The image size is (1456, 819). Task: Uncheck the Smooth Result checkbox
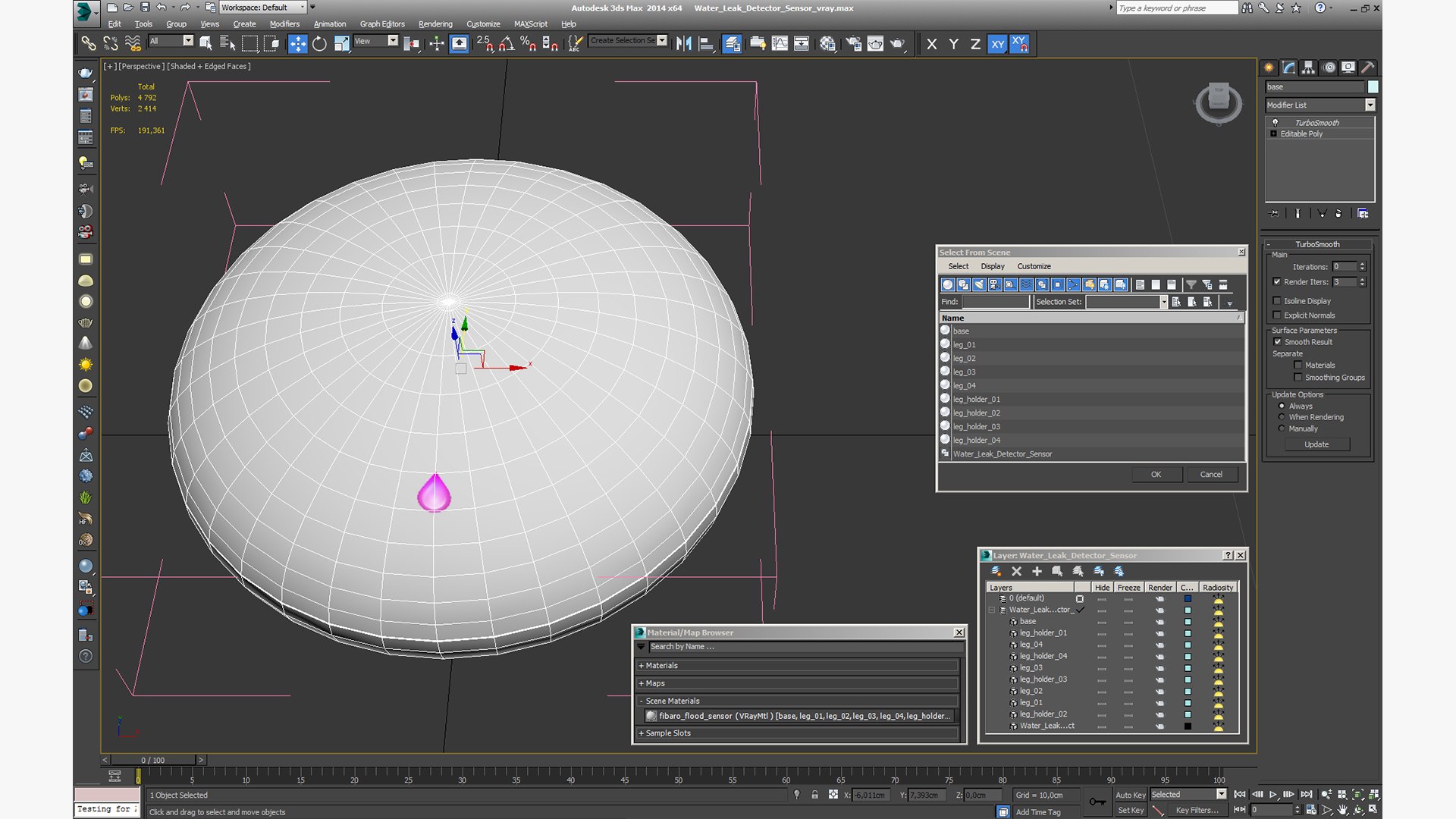pyautogui.click(x=1277, y=342)
